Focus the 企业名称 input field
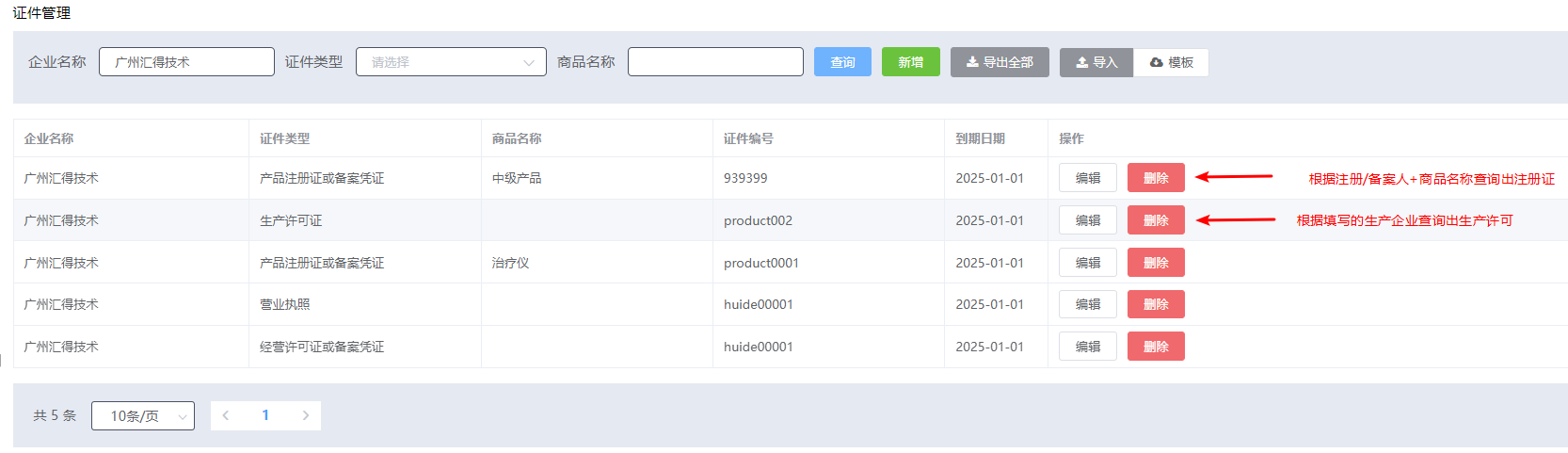 (x=186, y=62)
